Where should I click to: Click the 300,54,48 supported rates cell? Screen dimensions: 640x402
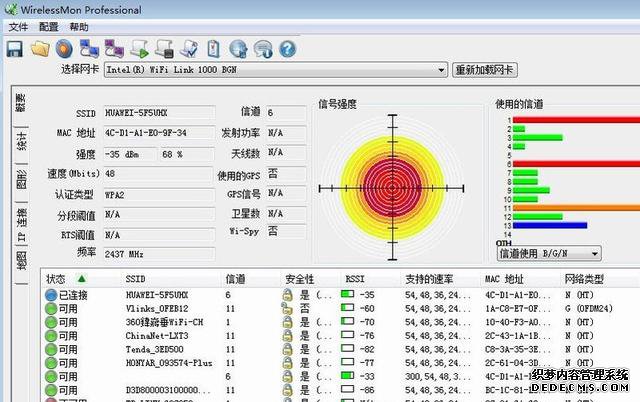pos(438,376)
